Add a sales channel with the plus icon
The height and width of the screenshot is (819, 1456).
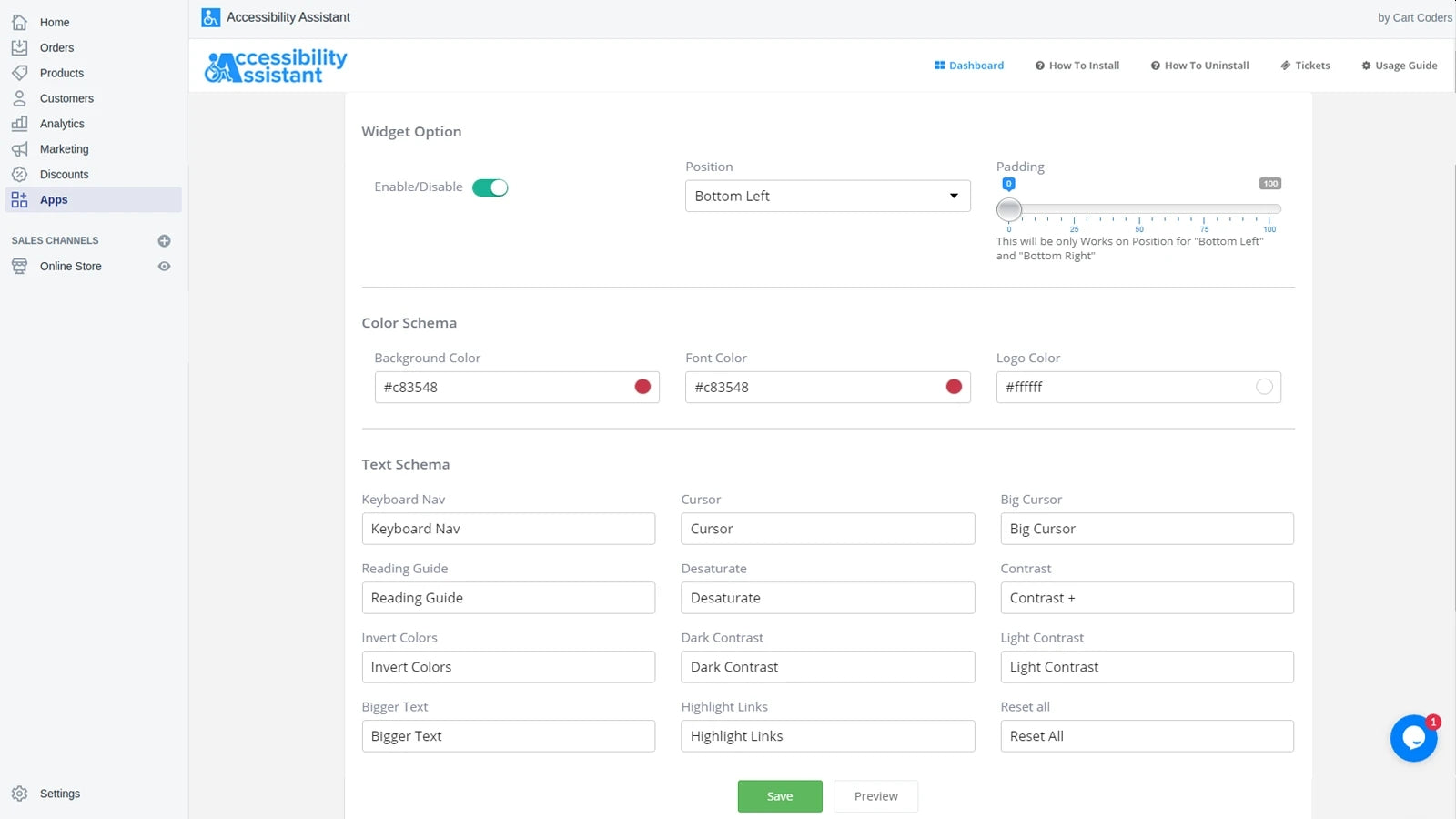click(x=164, y=240)
